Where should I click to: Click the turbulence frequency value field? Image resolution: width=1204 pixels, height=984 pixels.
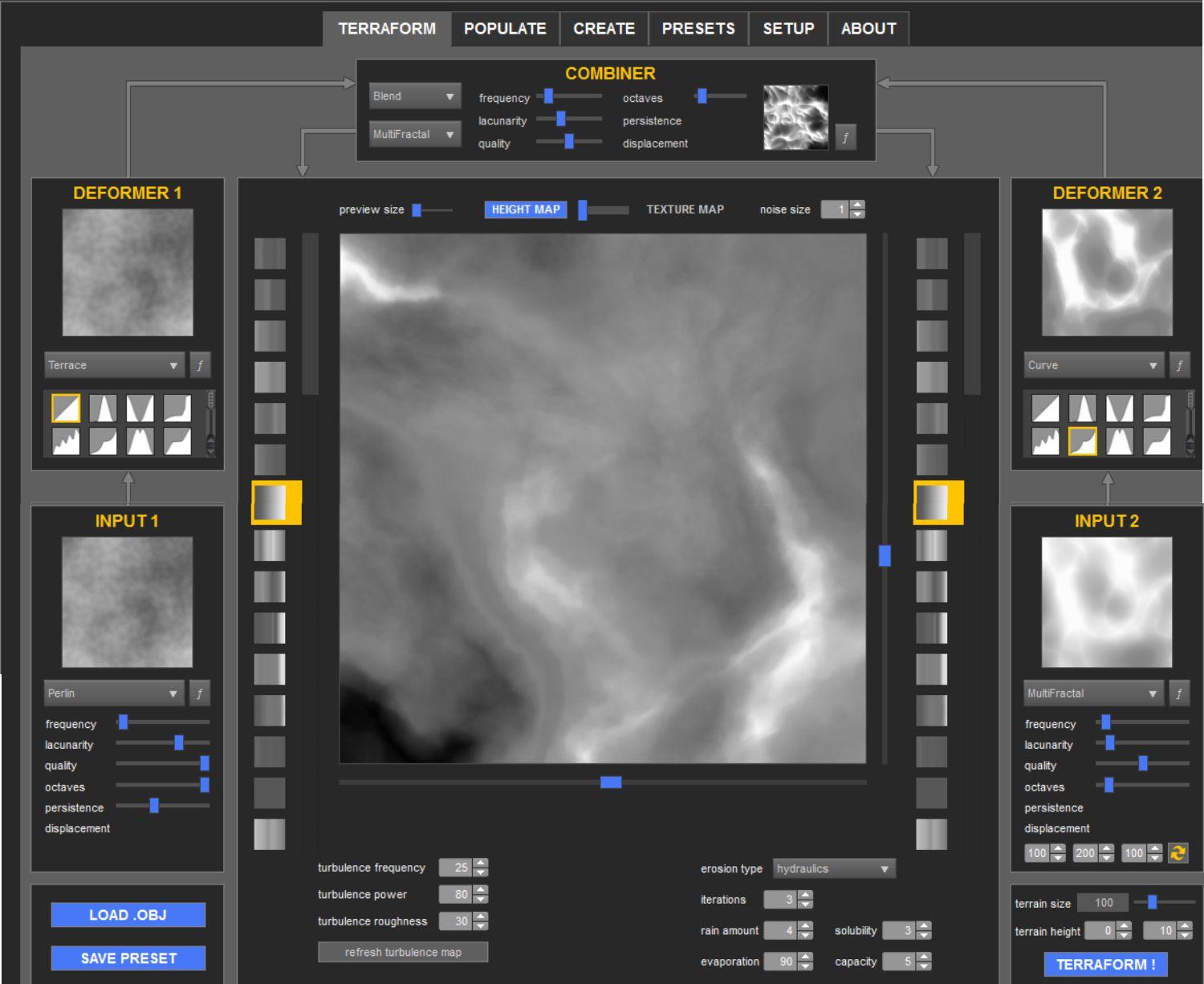(x=455, y=868)
